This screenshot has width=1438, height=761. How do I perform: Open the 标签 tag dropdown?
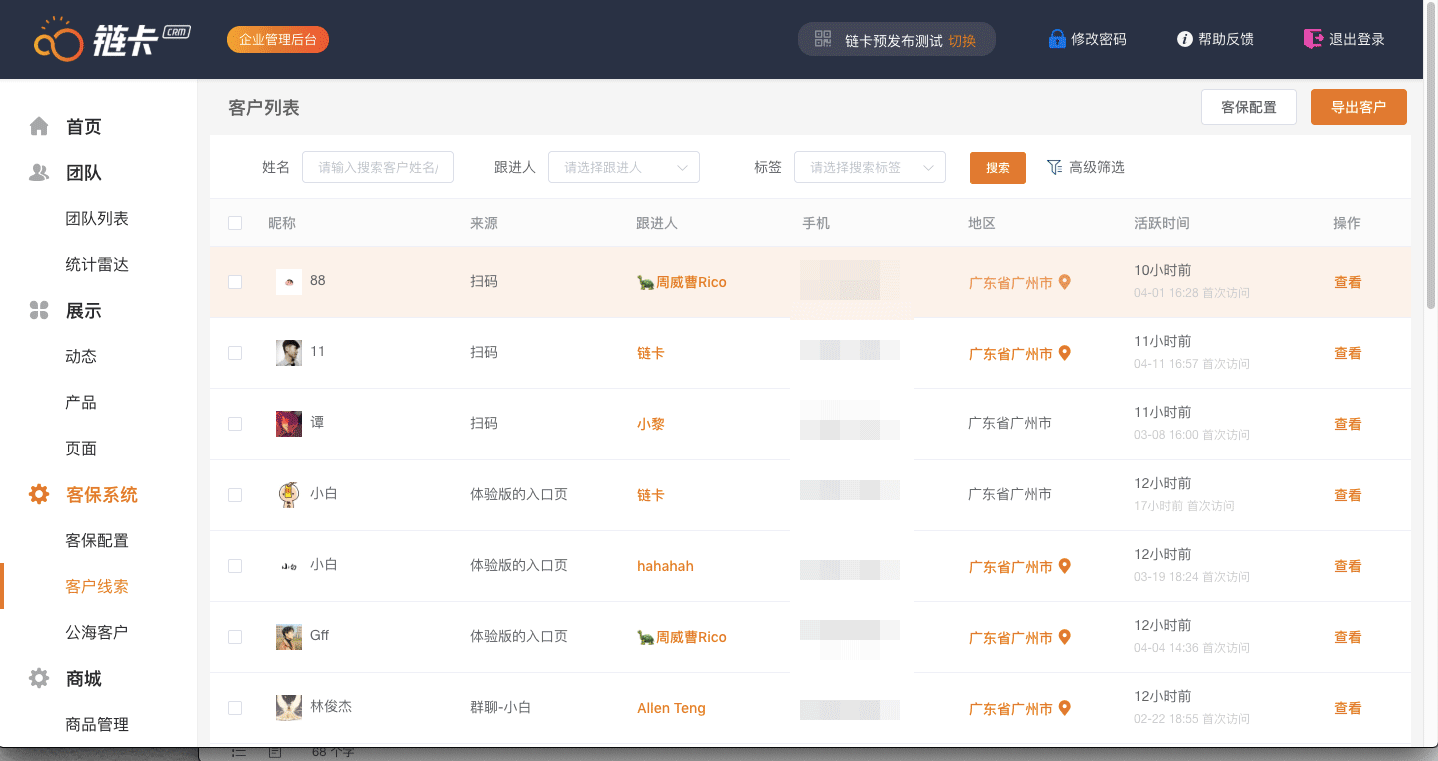pos(869,167)
